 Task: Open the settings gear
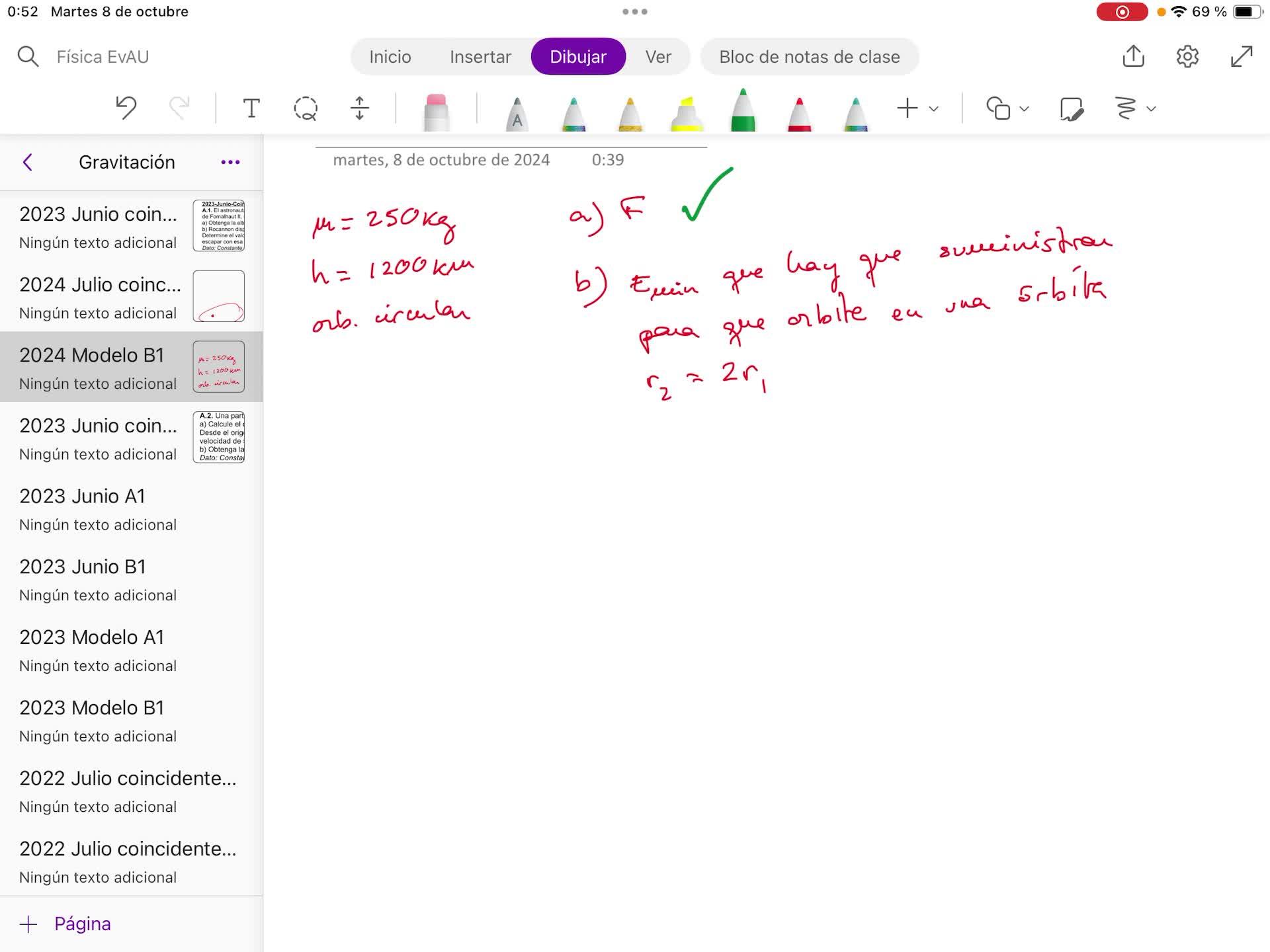coord(1187,57)
